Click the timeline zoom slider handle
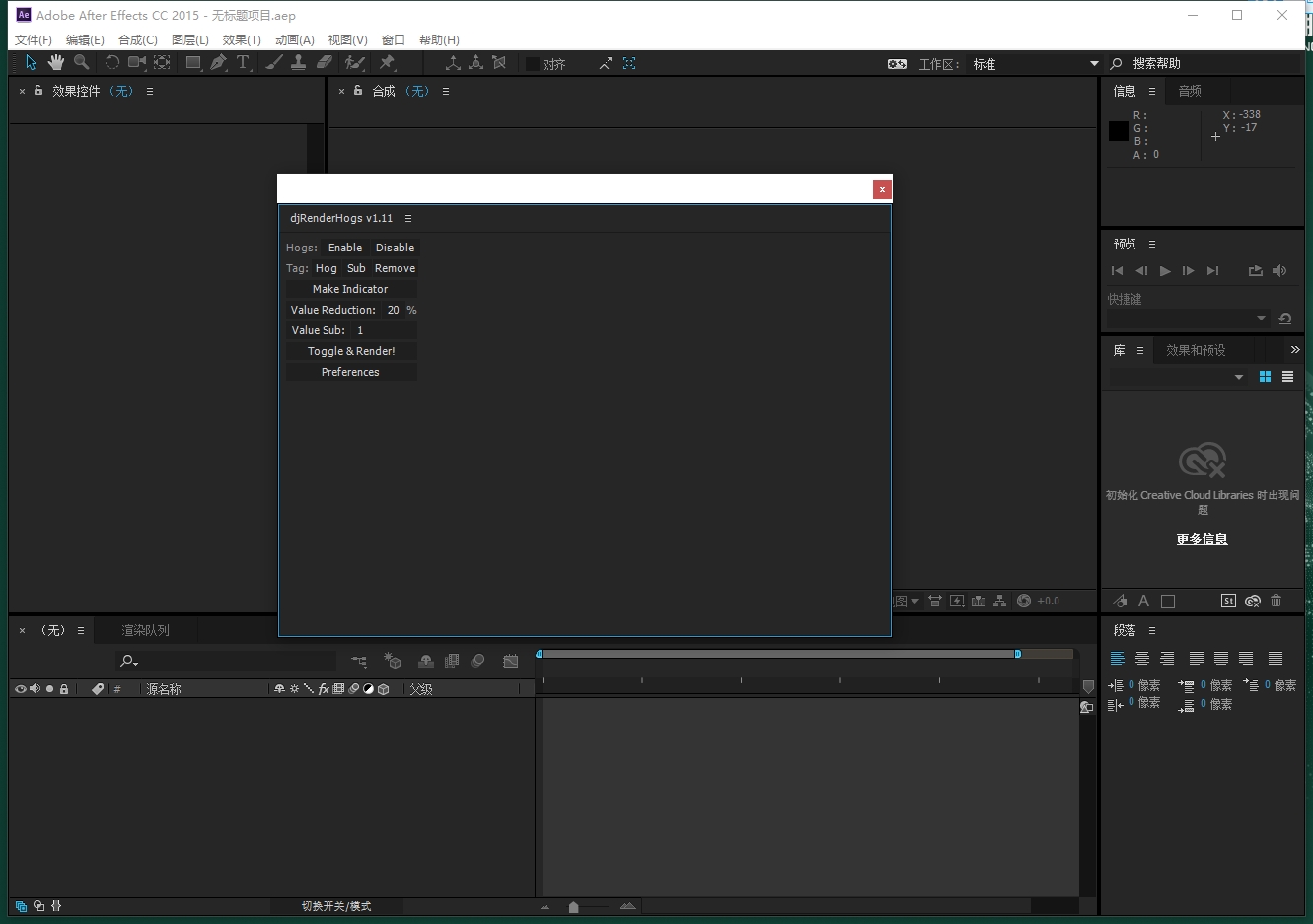This screenshot has width=1313, height=924. (573, 907)
